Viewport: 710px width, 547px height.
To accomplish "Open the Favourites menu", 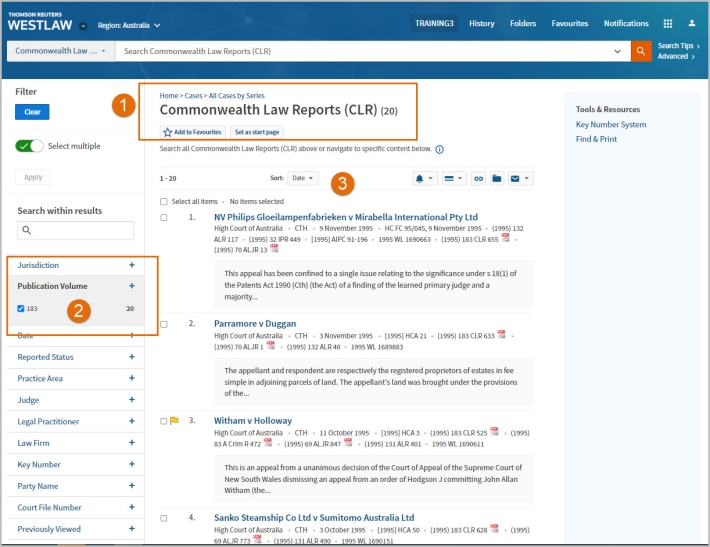I will (570, 23).
